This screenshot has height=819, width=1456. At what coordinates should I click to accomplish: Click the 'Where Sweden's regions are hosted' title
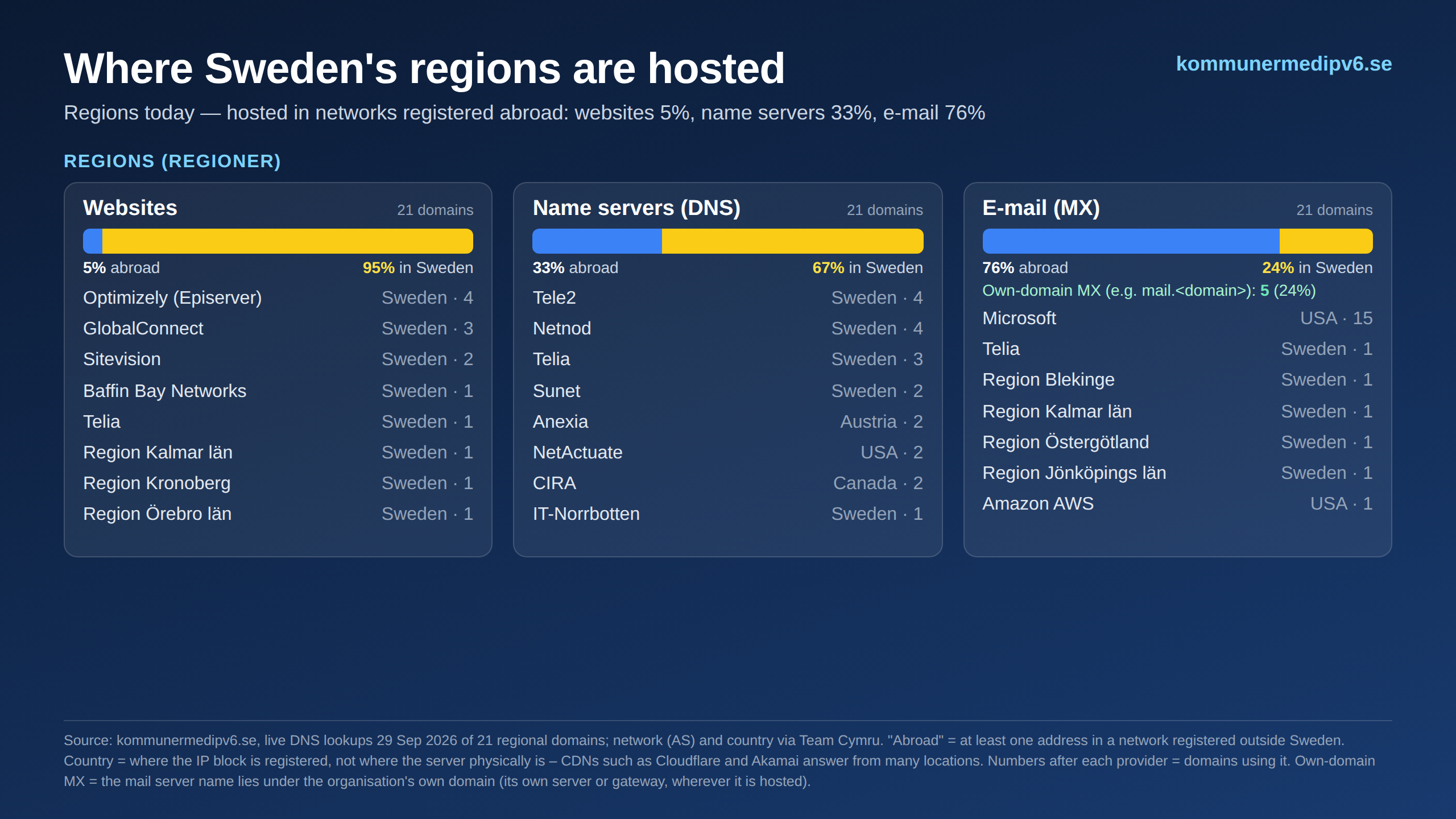424,68
